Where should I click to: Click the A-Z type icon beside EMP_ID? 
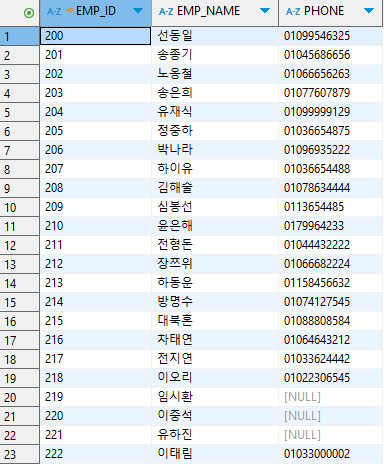(54, 12)
